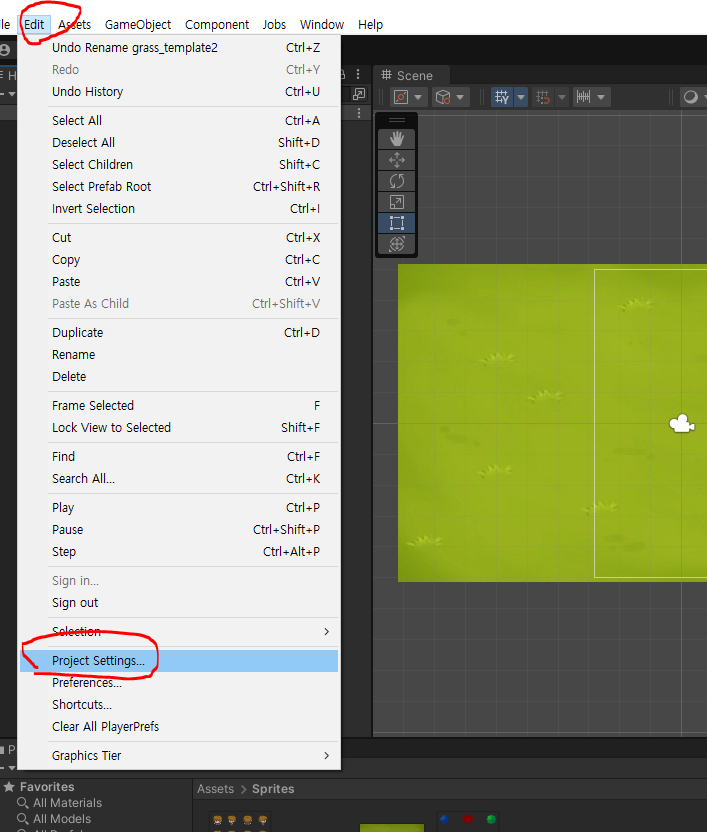
Task: Select the Move tool
Action: (396, 160)
